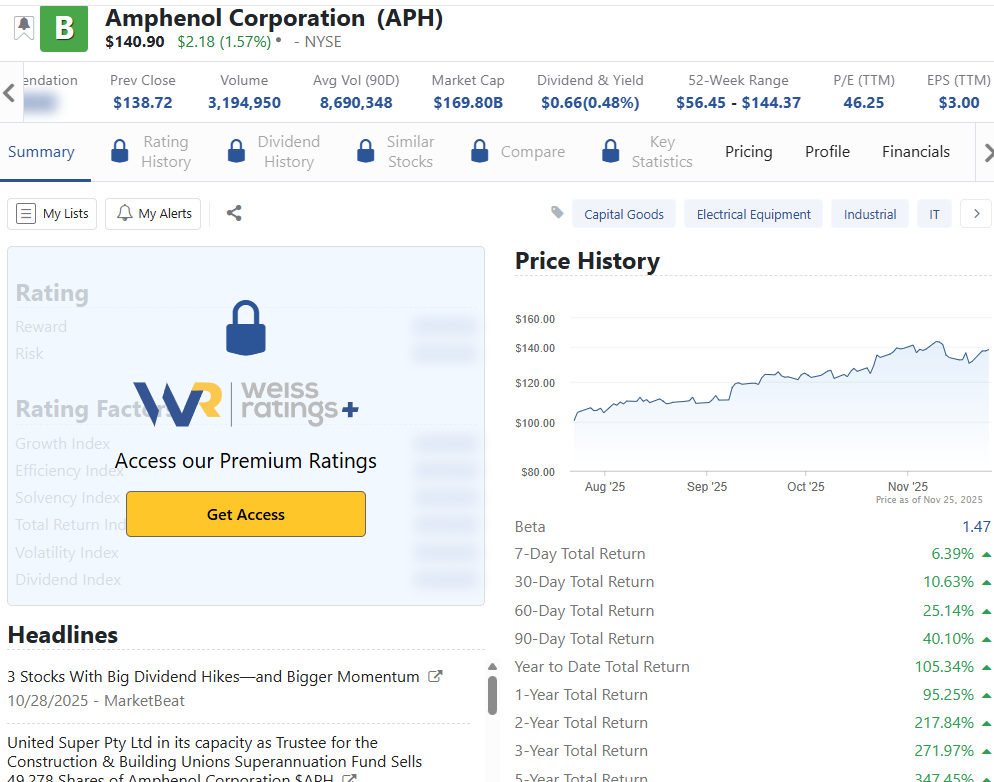
Task: Click the headlines panel scrollbar
Action: click(492, 695)
